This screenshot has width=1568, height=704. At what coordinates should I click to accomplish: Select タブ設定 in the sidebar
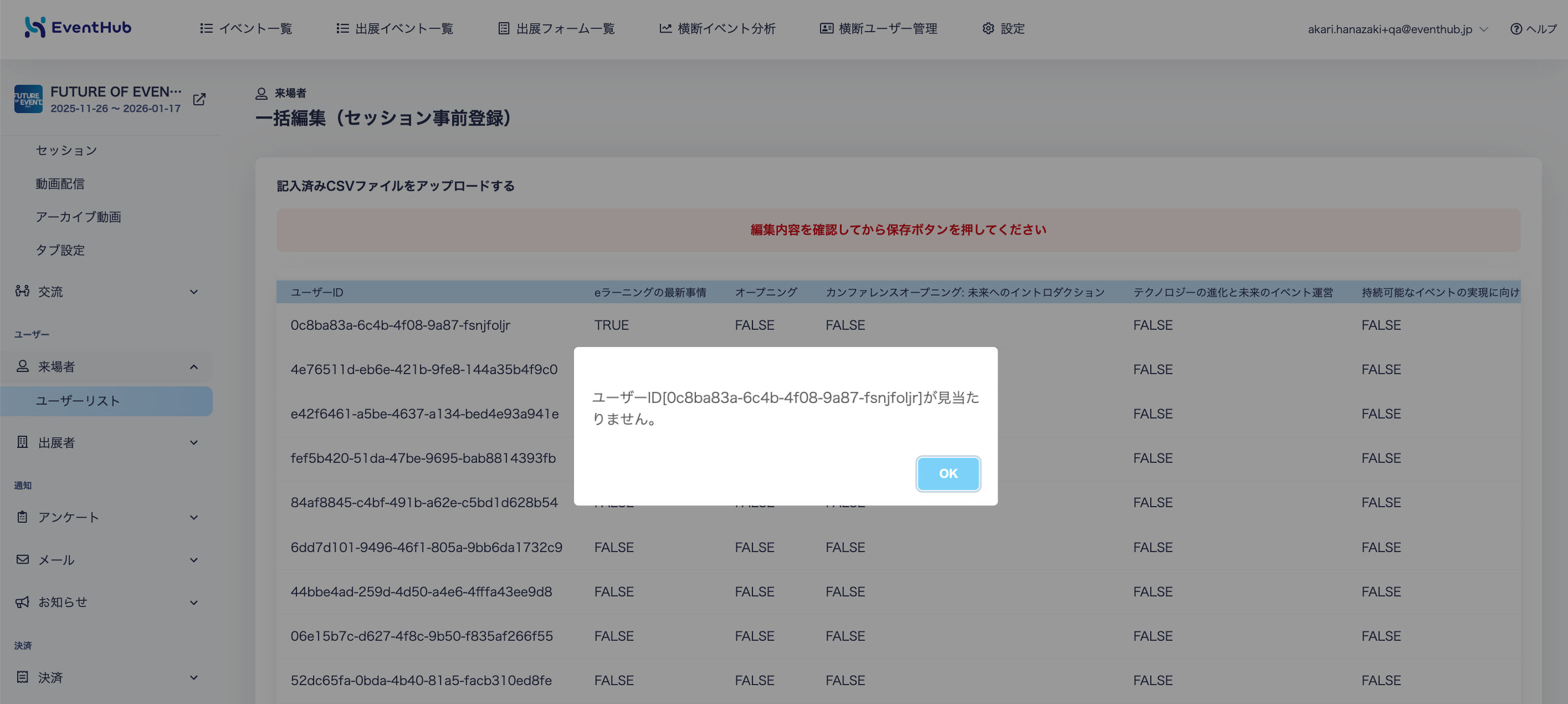point(60,251)
